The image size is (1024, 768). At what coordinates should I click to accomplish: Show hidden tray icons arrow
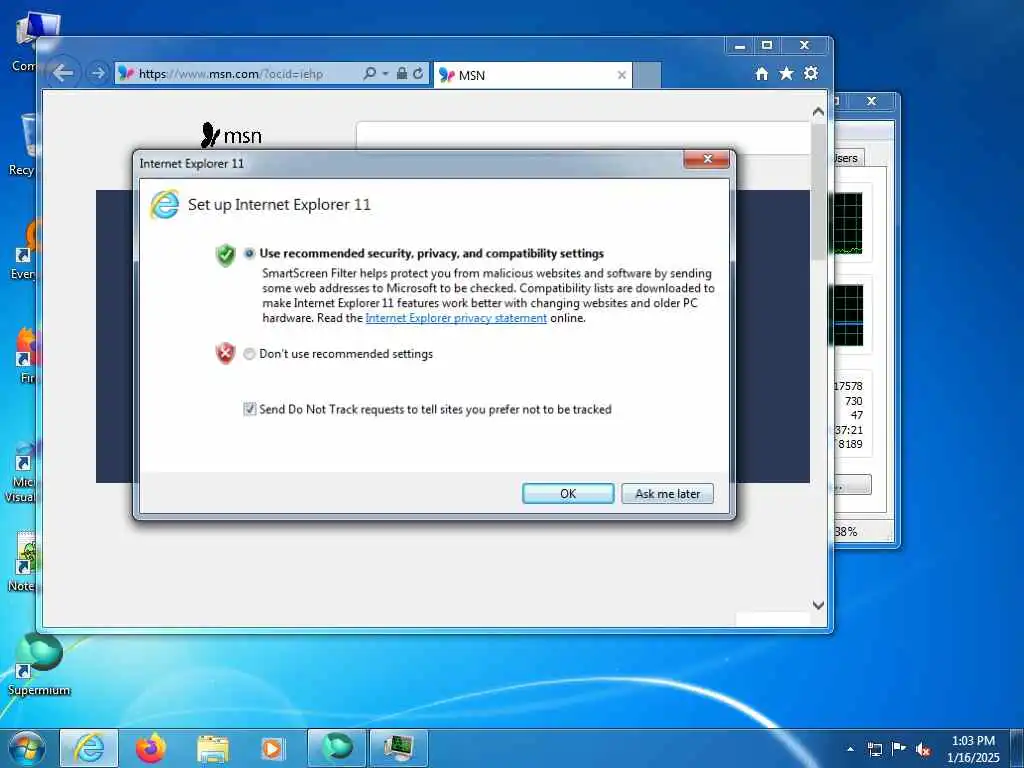(x=850, y=749)
